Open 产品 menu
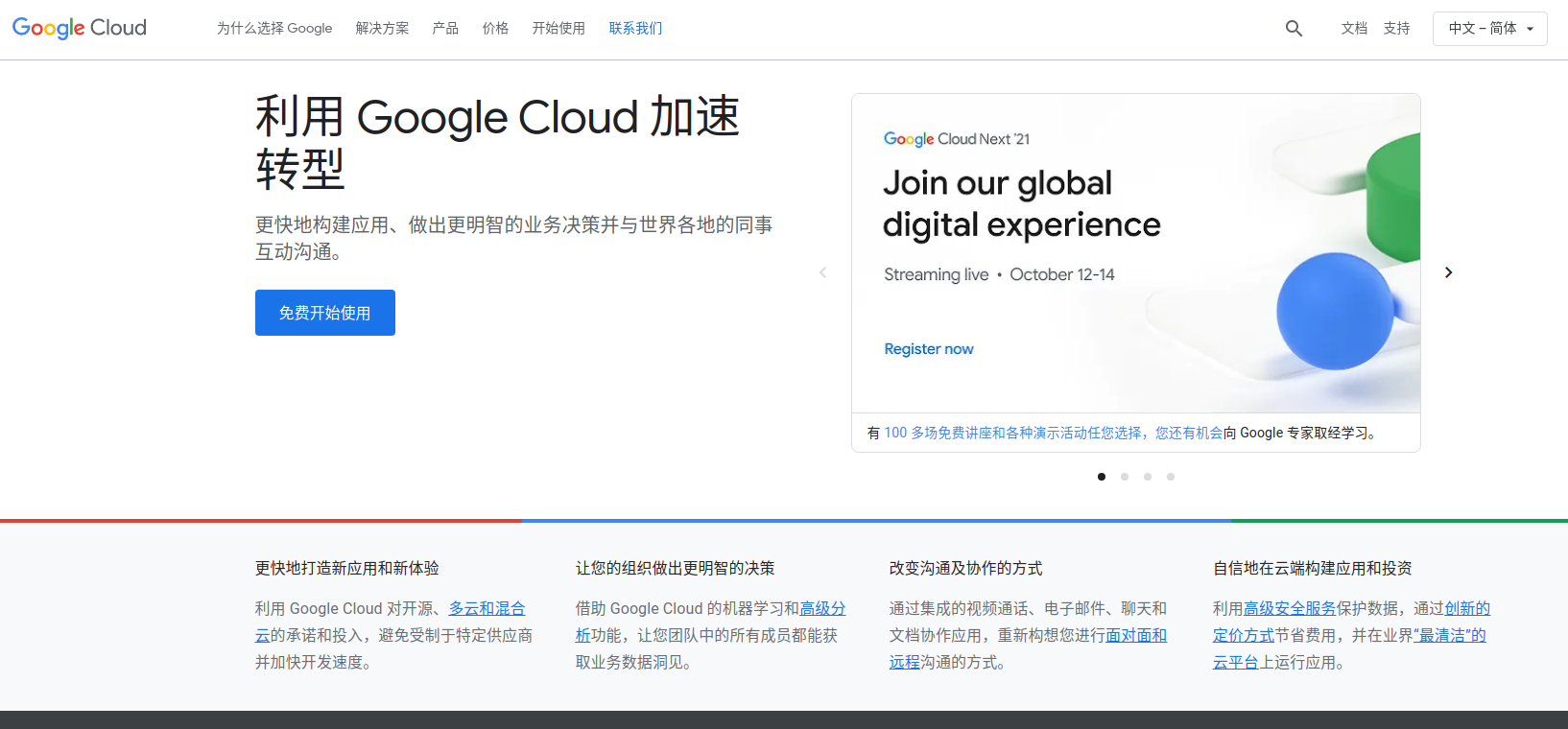 click(445, 29)
